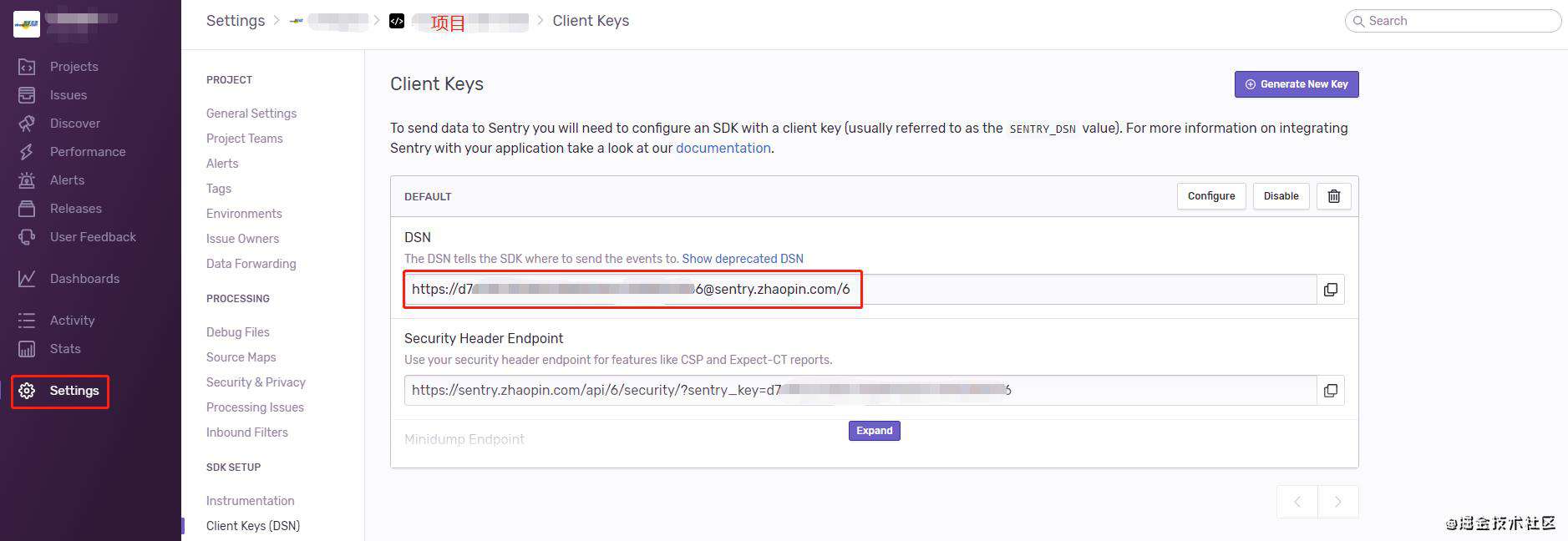Click the Dashboards chart icon

coord(27,279)
